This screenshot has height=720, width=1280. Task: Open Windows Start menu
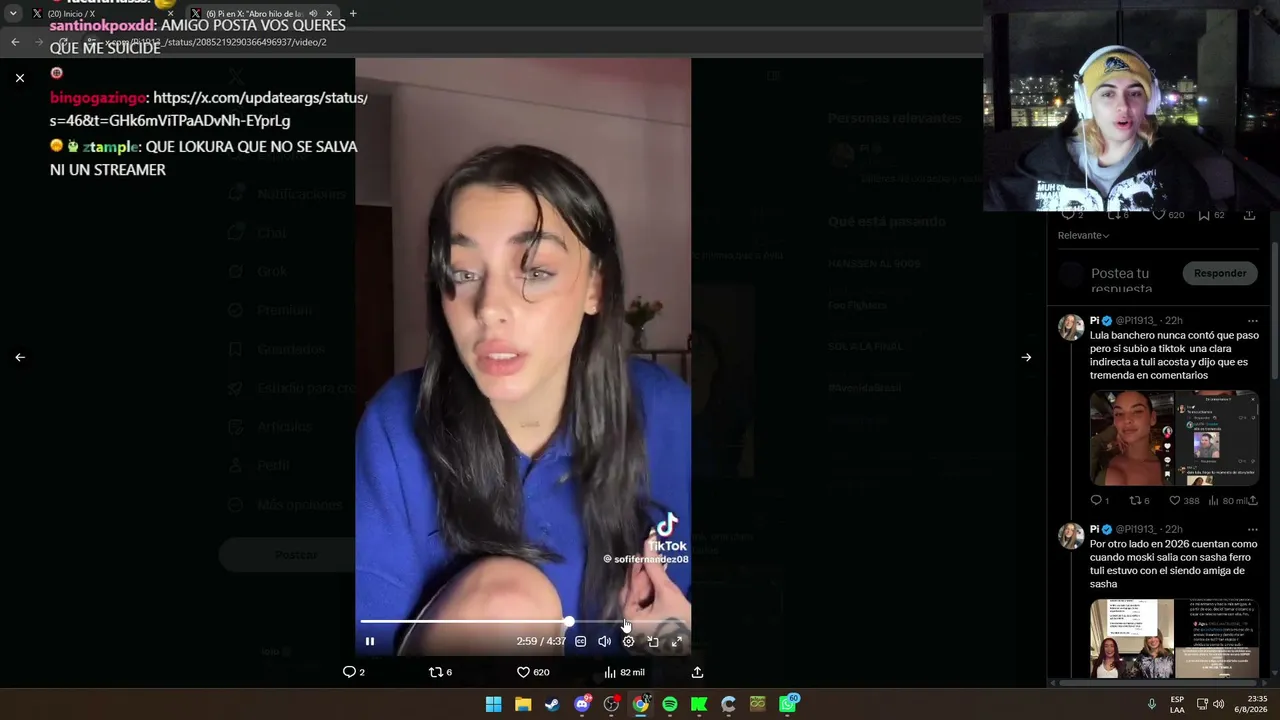494,704
